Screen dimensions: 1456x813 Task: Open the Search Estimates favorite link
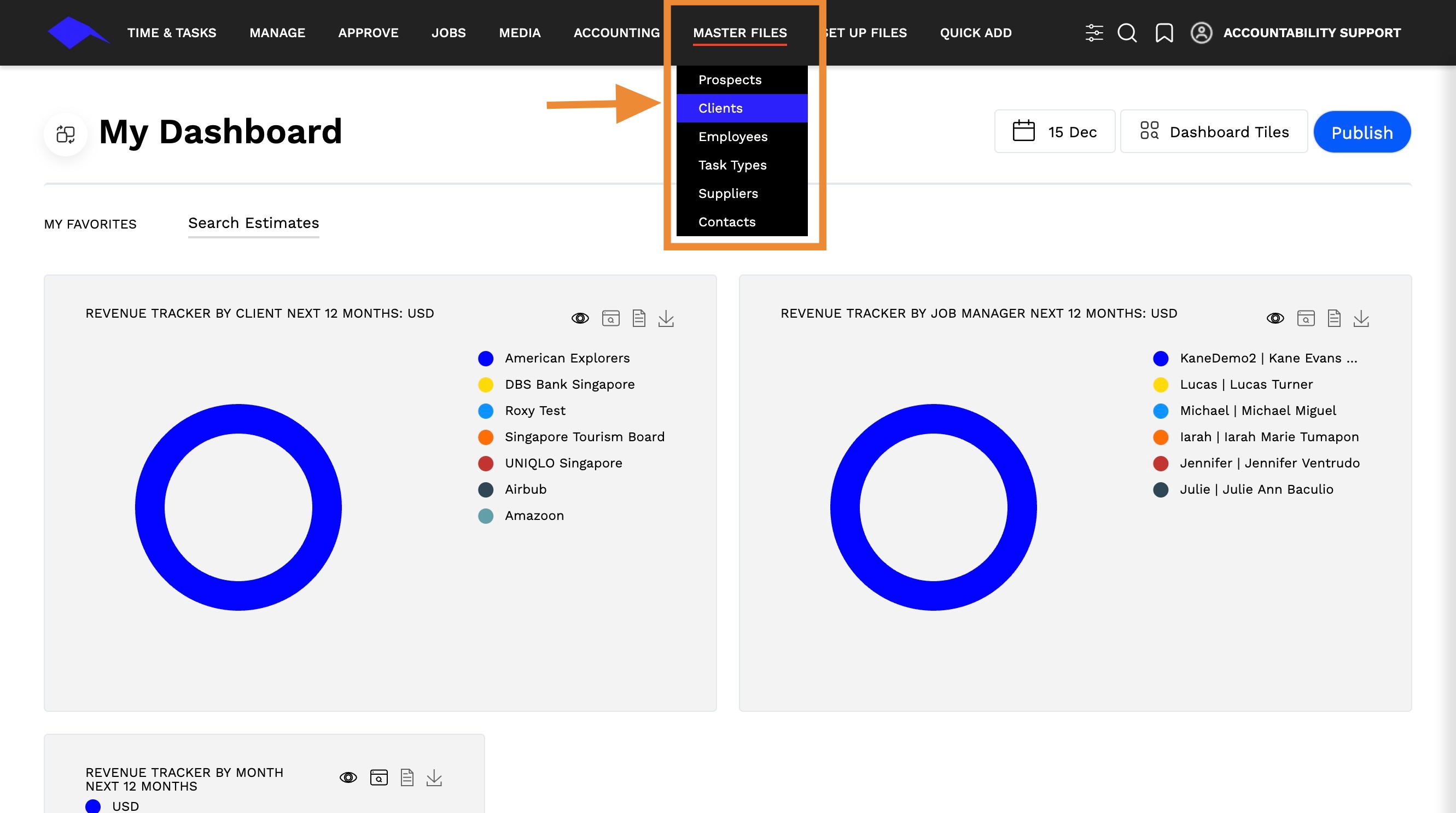coord(254,223)
